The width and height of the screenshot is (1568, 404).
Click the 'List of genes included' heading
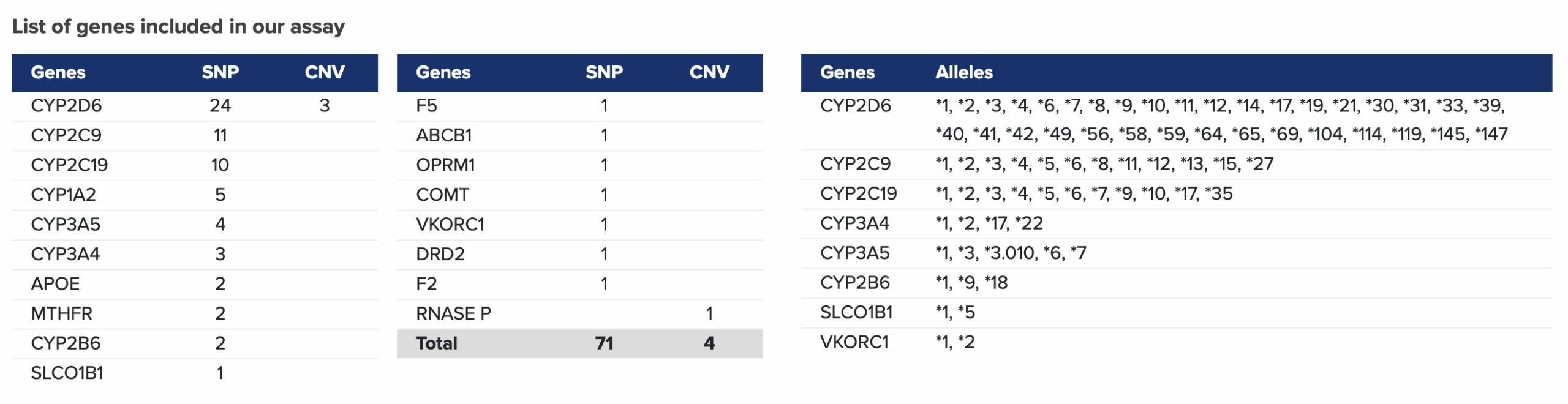(x=178, y=27)
